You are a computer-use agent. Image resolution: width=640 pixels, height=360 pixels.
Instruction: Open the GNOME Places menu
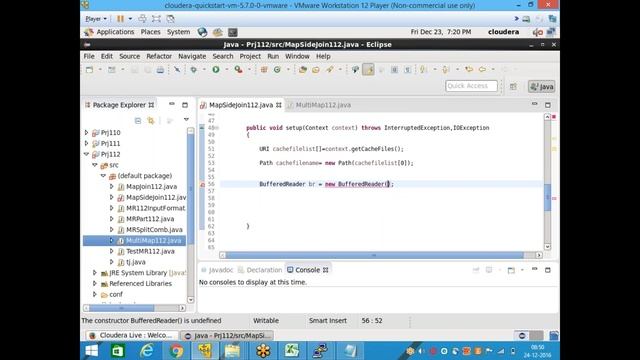pyautogui.click(x=150, y=32)
